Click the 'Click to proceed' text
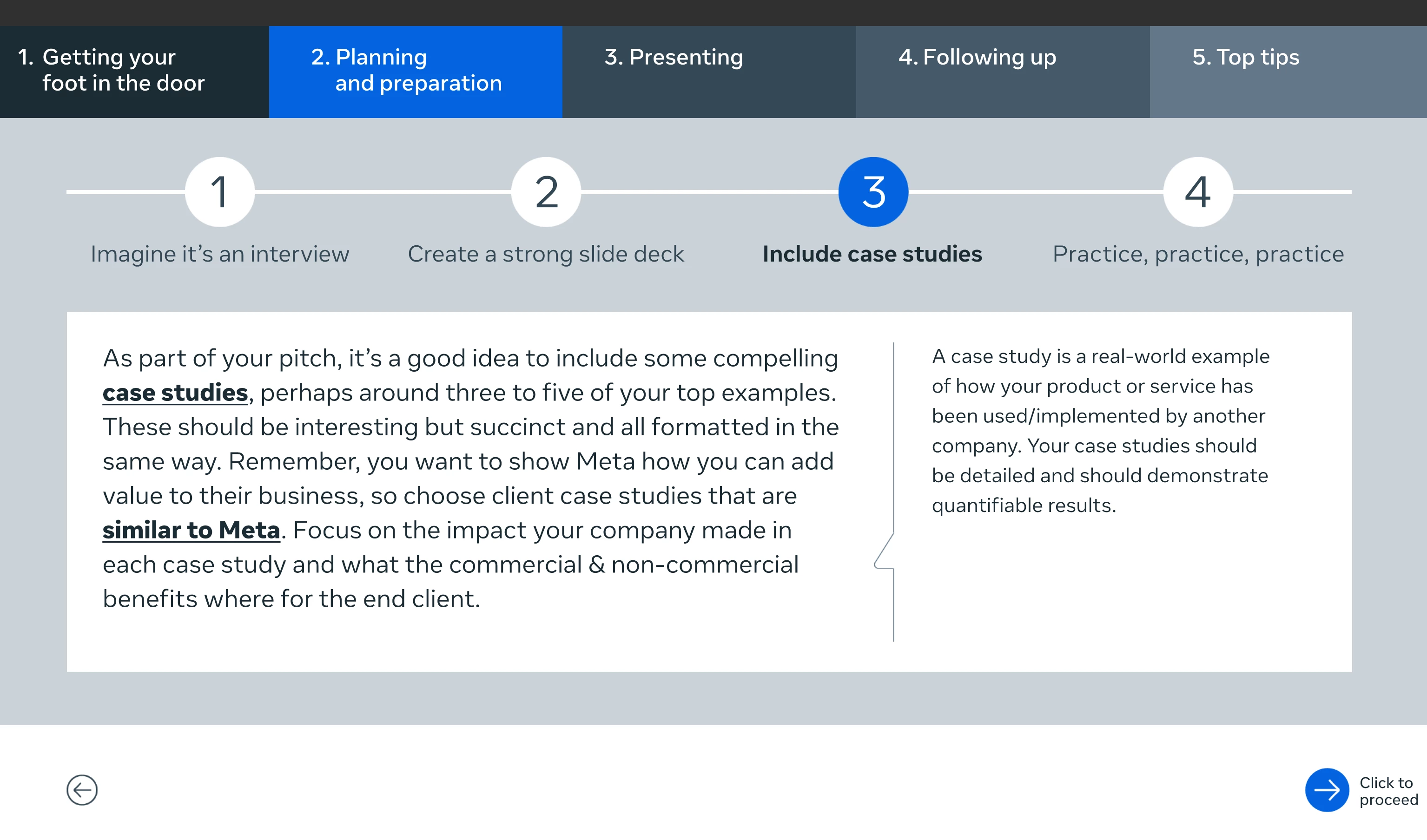Viewport: 1427px width, 840px height. pyautogui.click(x=1388, y=791)
